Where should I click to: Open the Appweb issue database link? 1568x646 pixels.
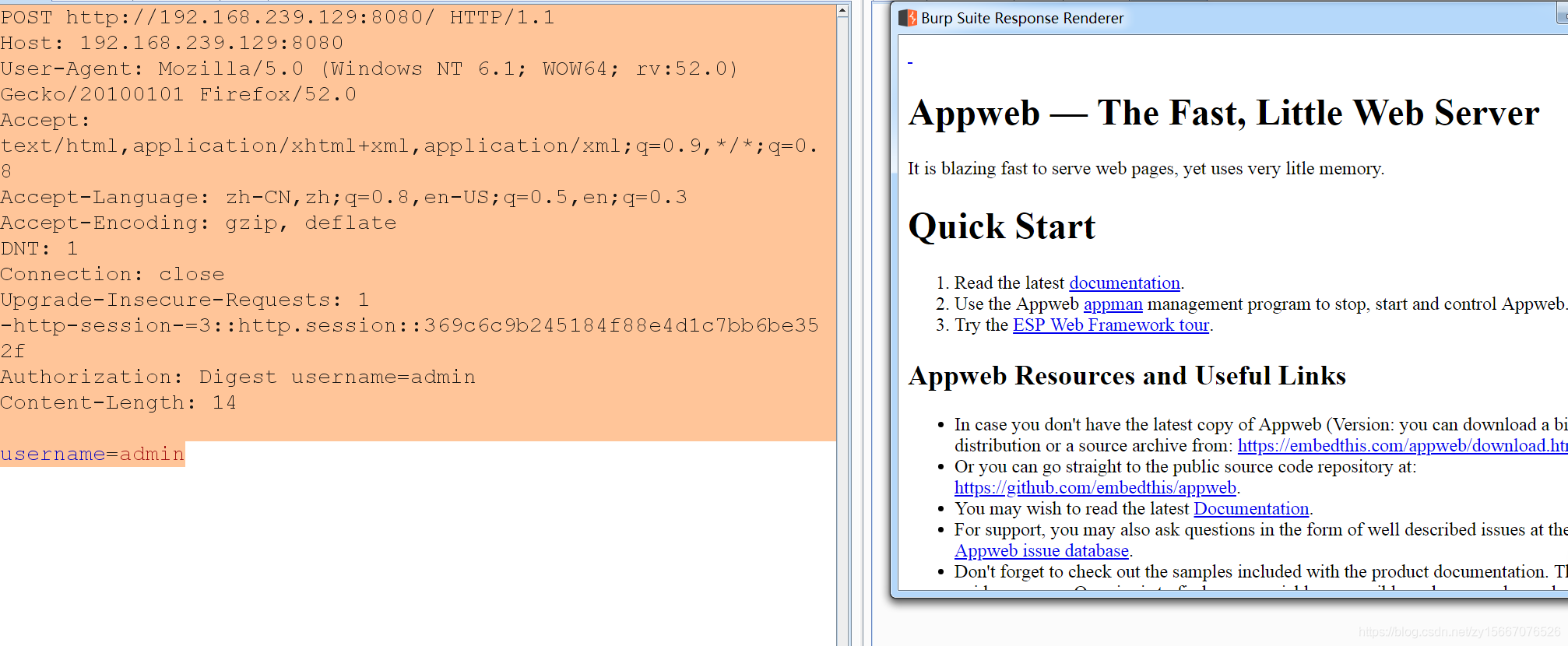1042,551
